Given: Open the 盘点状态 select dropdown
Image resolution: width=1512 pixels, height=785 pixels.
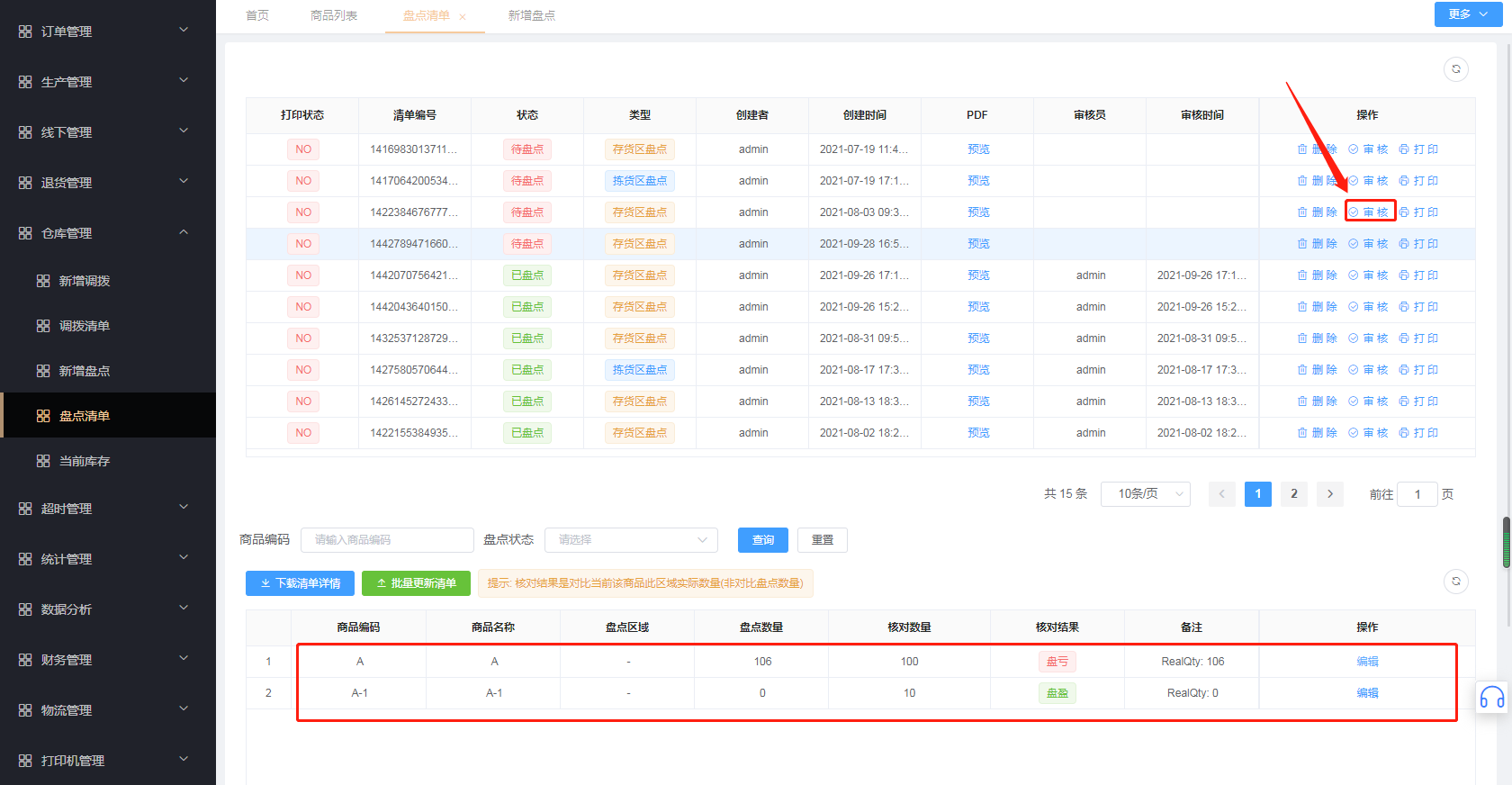Looking at the screenshot, I should [631, 540].
